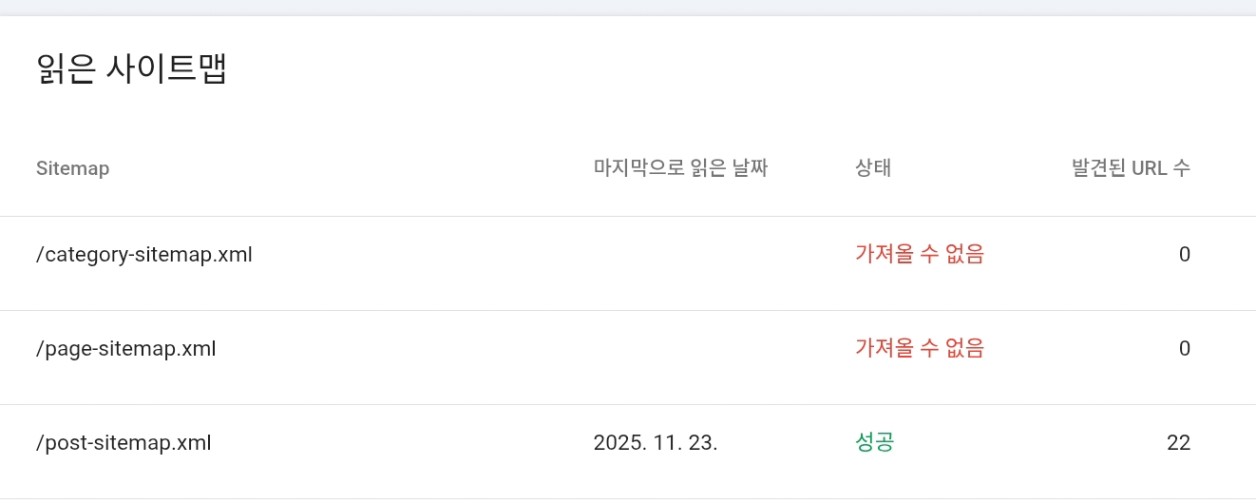Click the URL count 0 for page-sitemap
1256x504 pixels.
1184,349
